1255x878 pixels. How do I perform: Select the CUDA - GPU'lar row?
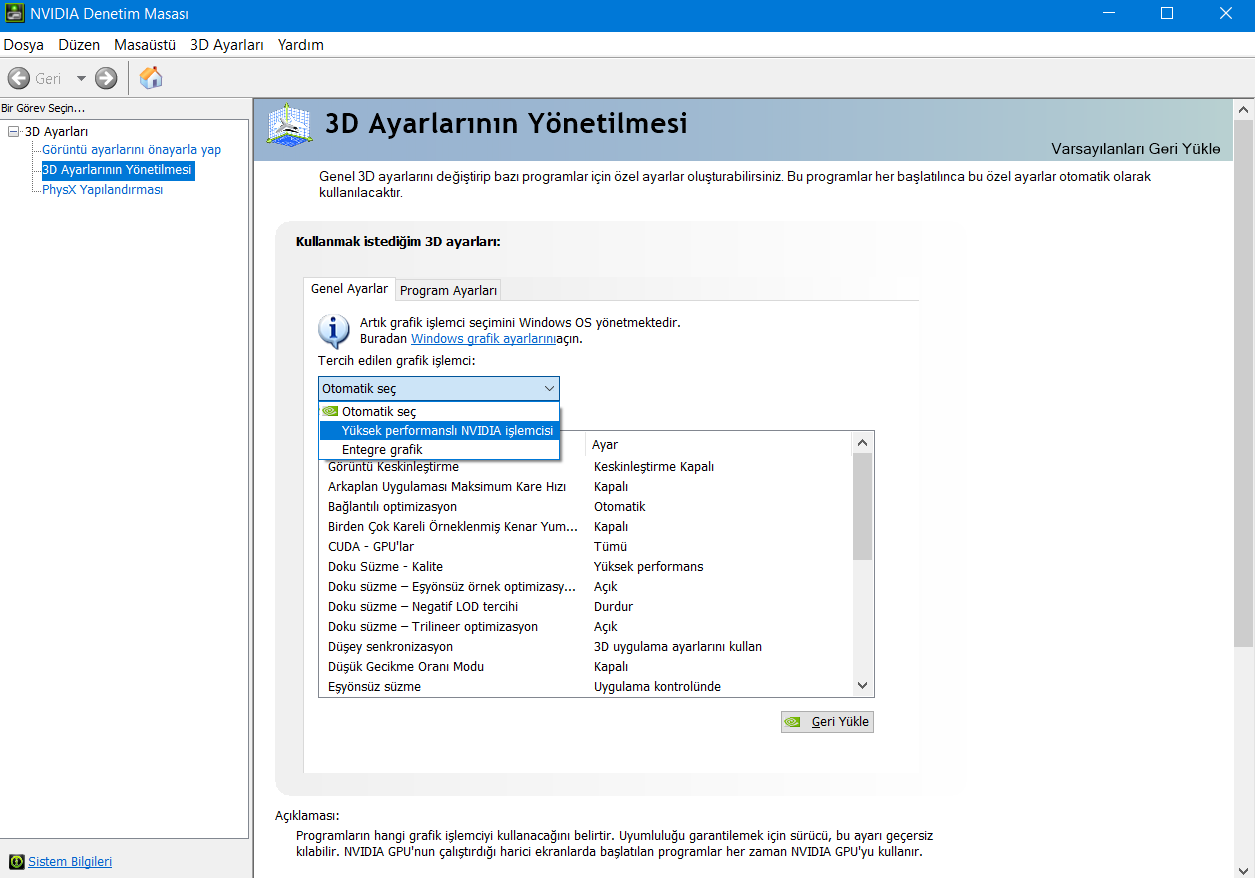point(586,547)
